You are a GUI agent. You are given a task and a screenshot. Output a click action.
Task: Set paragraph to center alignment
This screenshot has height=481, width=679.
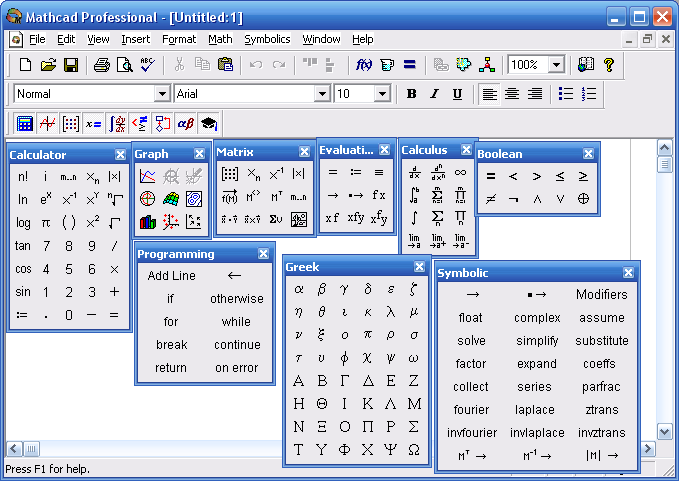[x=512, y=94]
